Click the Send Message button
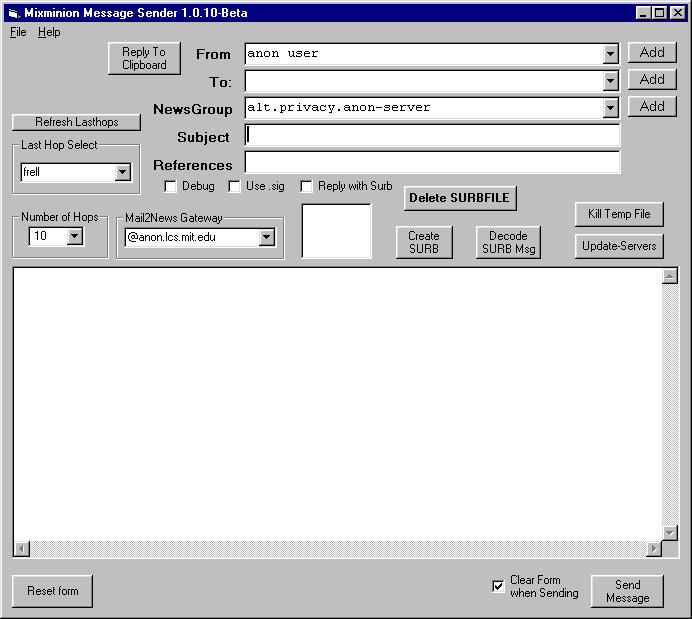 tap(627, 591)
